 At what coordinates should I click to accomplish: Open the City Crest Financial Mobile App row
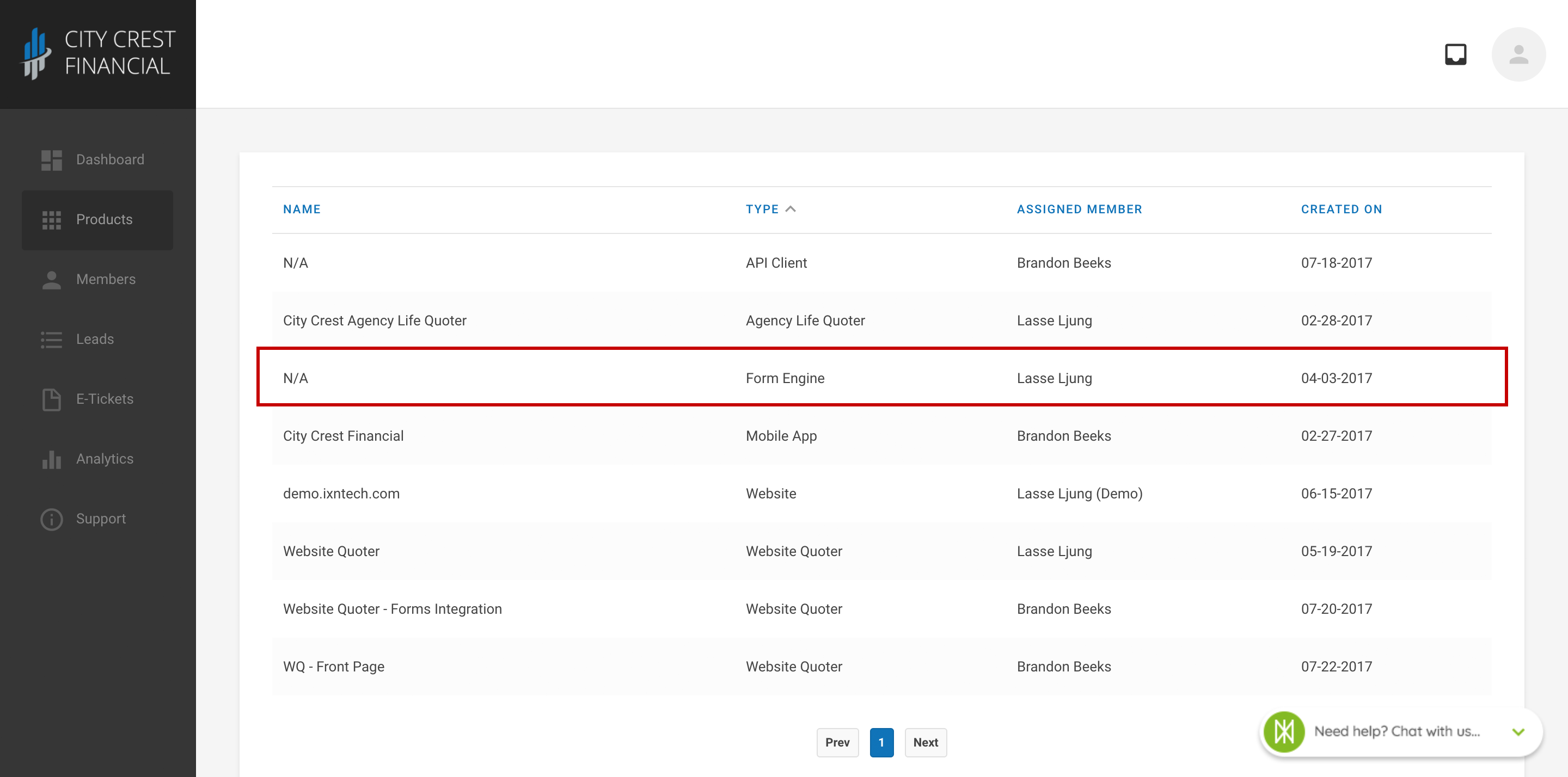coord(881,436)
